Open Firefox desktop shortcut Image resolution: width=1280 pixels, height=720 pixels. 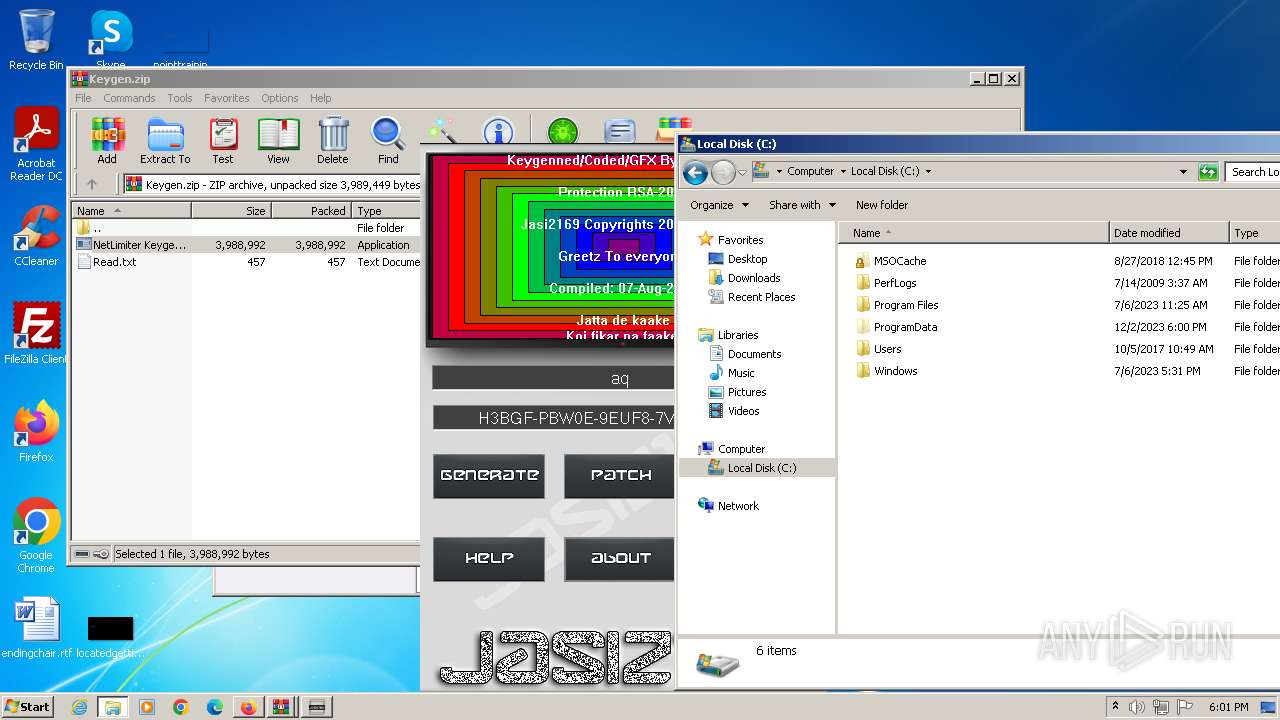36,431
